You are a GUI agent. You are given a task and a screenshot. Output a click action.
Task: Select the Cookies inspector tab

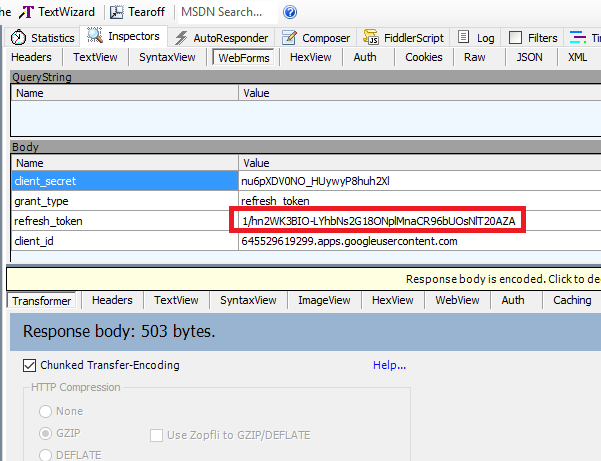point(424,57)
